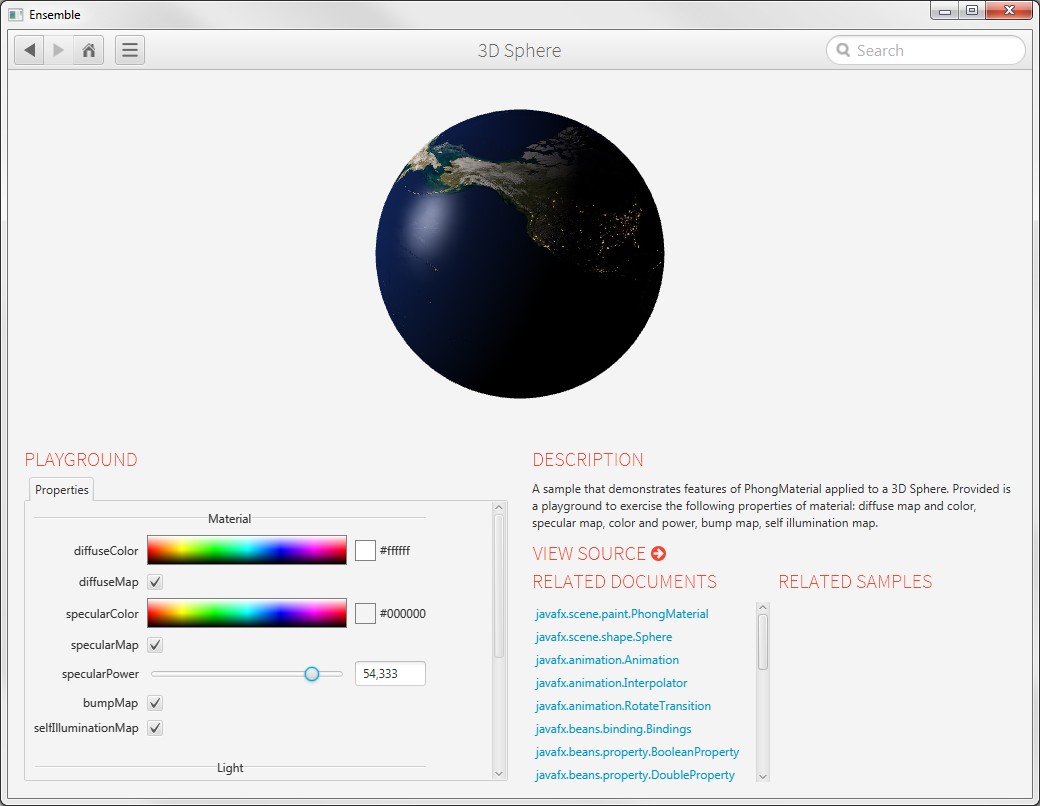Click the specularPower slider thumb
The image size is (1040, 806).
312,674
